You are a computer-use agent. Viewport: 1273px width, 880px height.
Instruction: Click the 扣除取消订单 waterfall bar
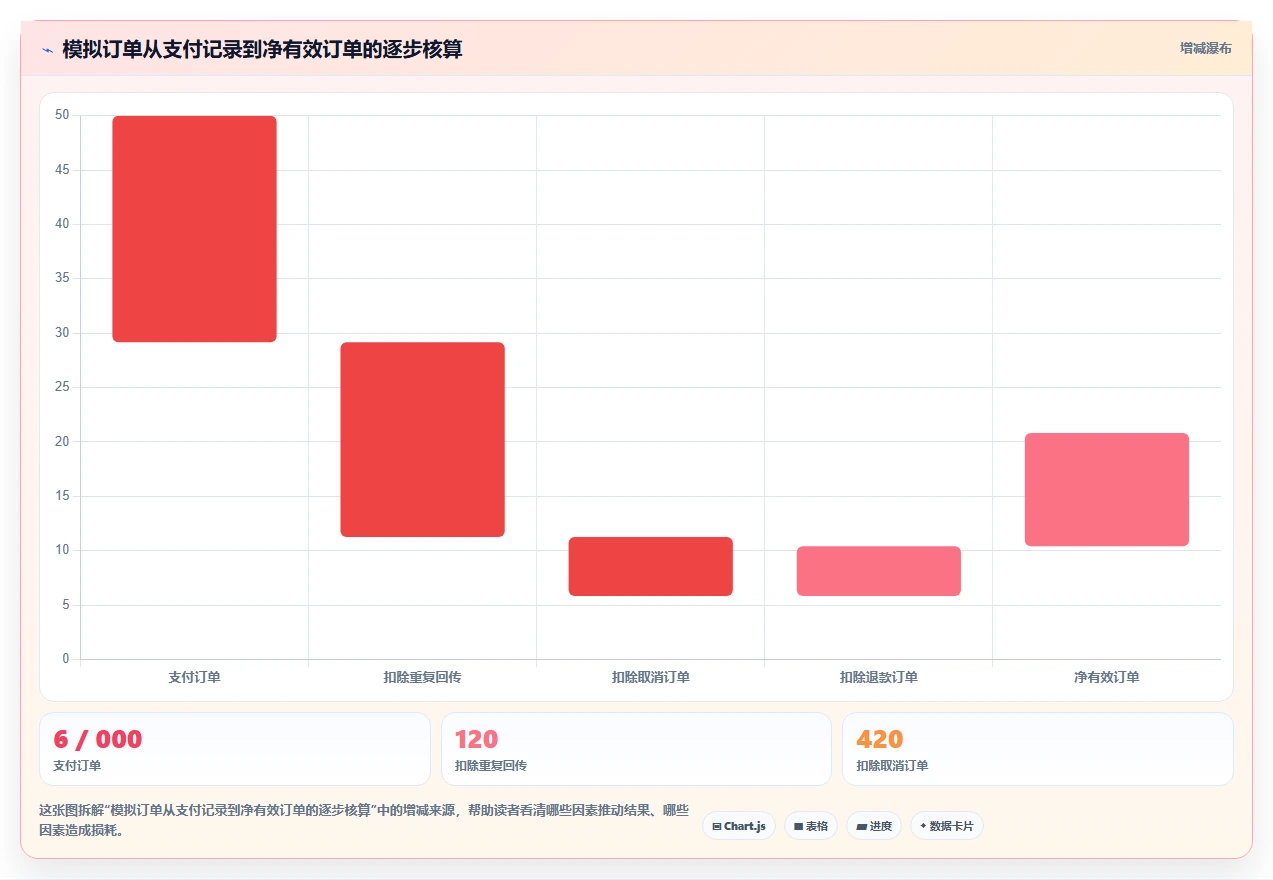[651, 567]
